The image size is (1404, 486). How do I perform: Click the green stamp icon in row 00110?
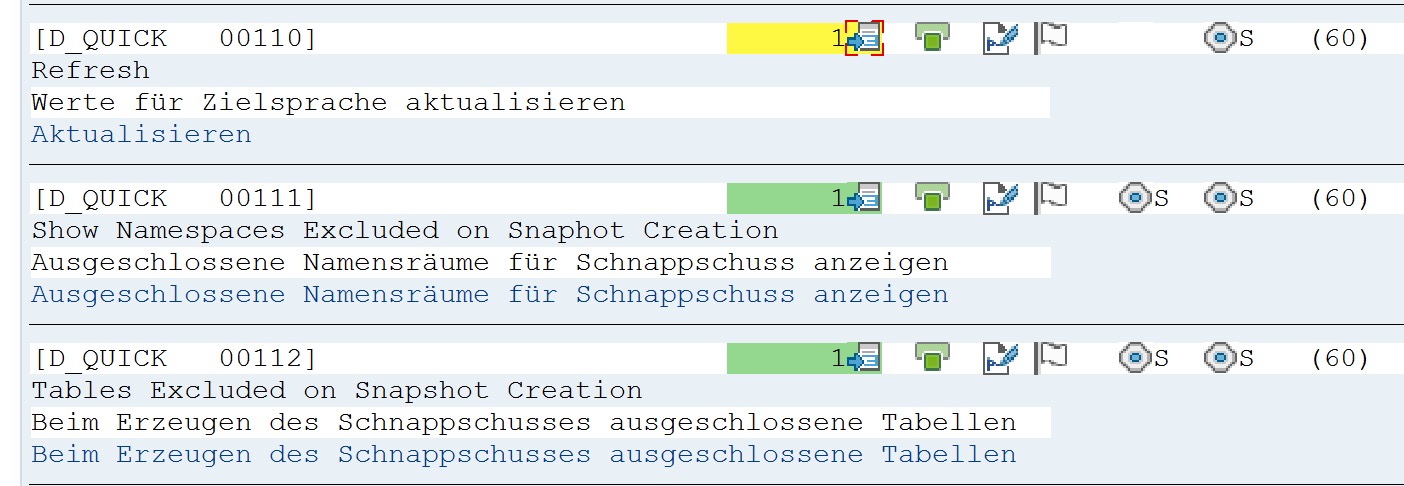[932, 38]
